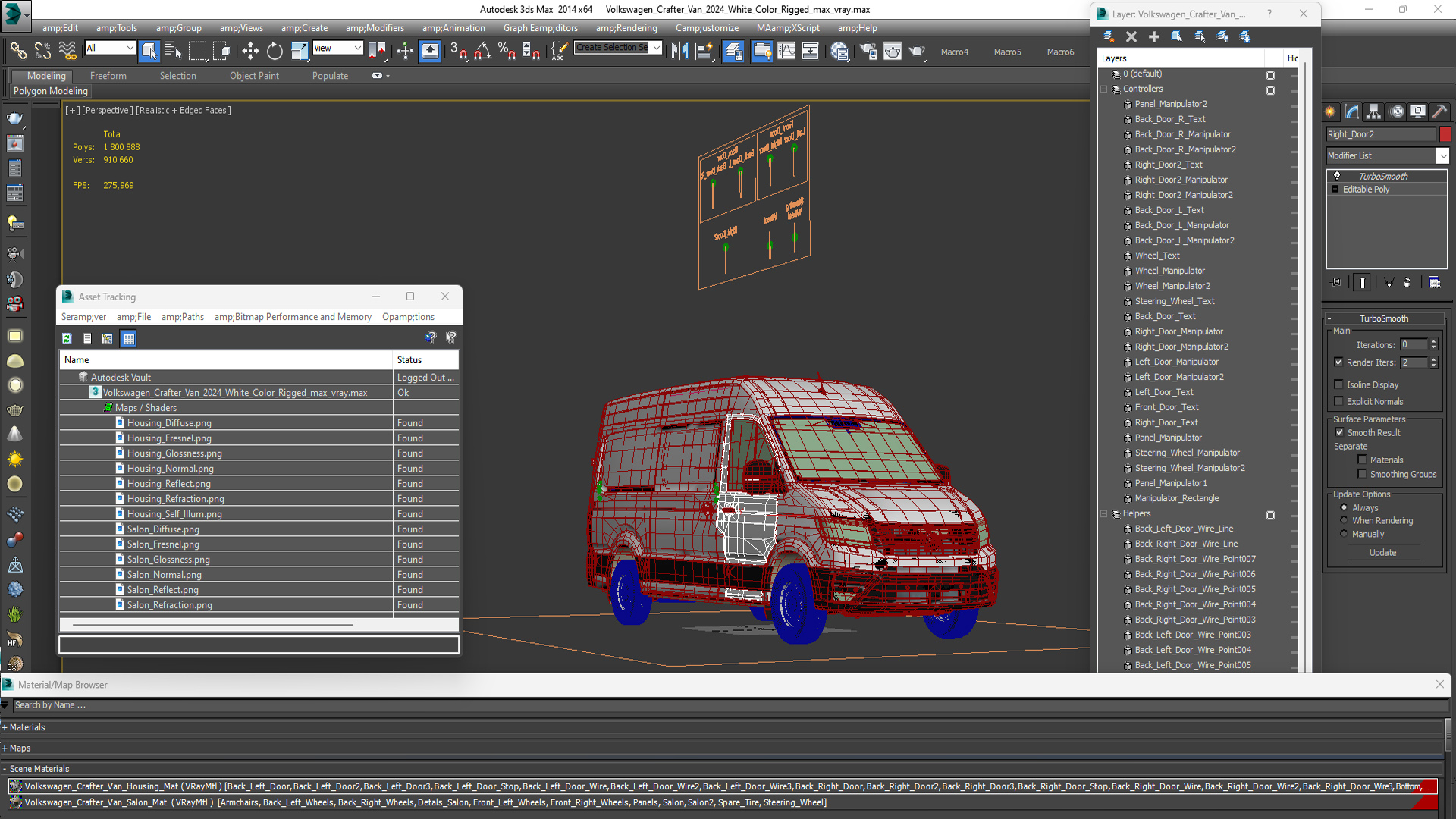Click Delete layer X icon in Layer dialog
The image size is (1456, 819).
pos(1131,36)
